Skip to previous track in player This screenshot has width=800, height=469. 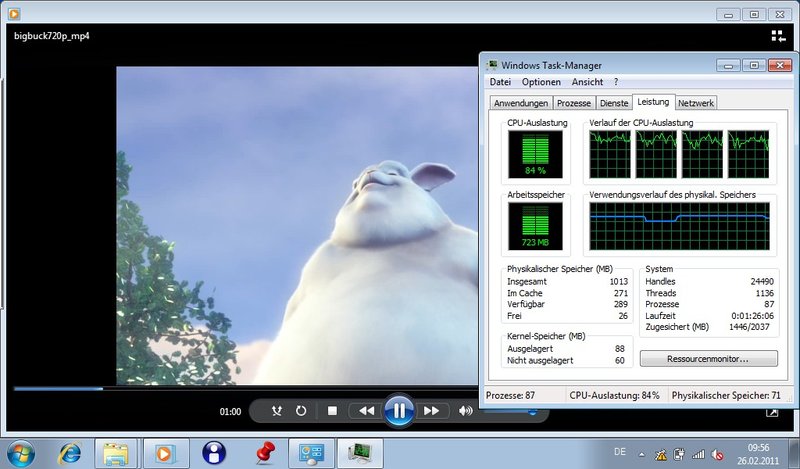click(366, 411)
